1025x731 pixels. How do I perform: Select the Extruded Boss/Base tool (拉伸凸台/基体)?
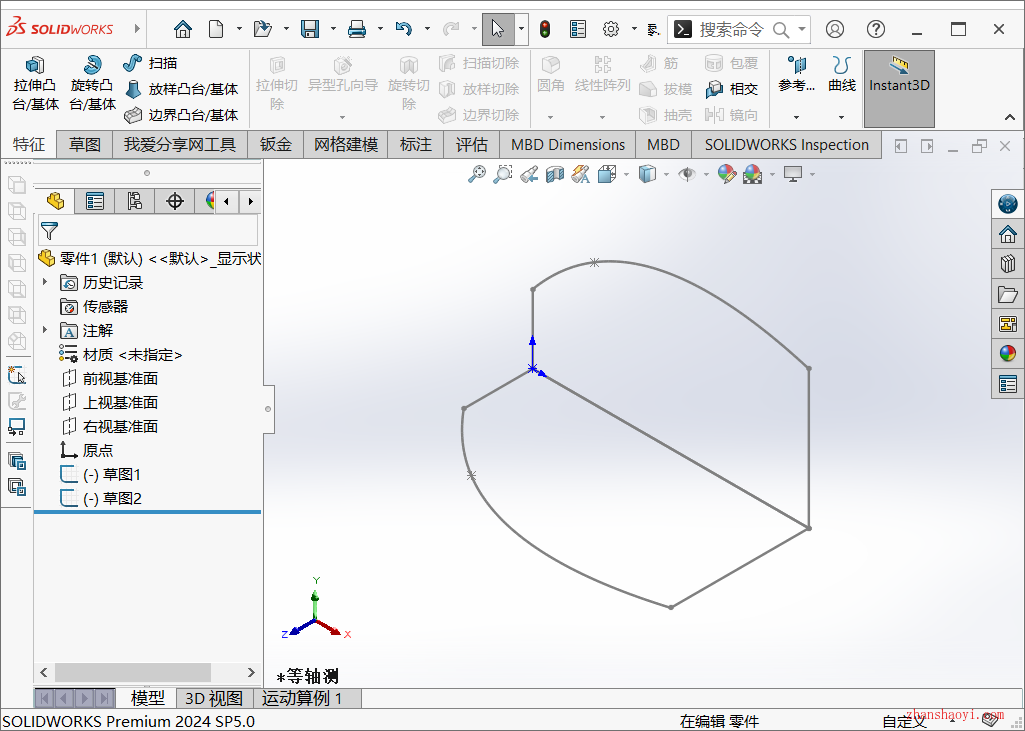pyautogui.click(x=35, y=84)
